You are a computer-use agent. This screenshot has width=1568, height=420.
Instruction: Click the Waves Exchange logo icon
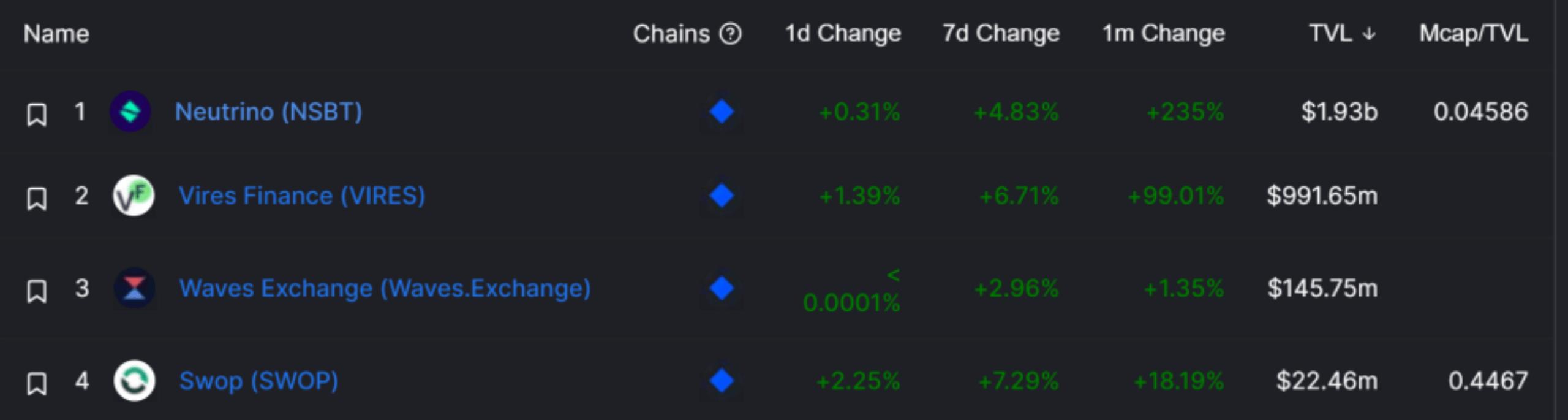click(x=134, y=288)
